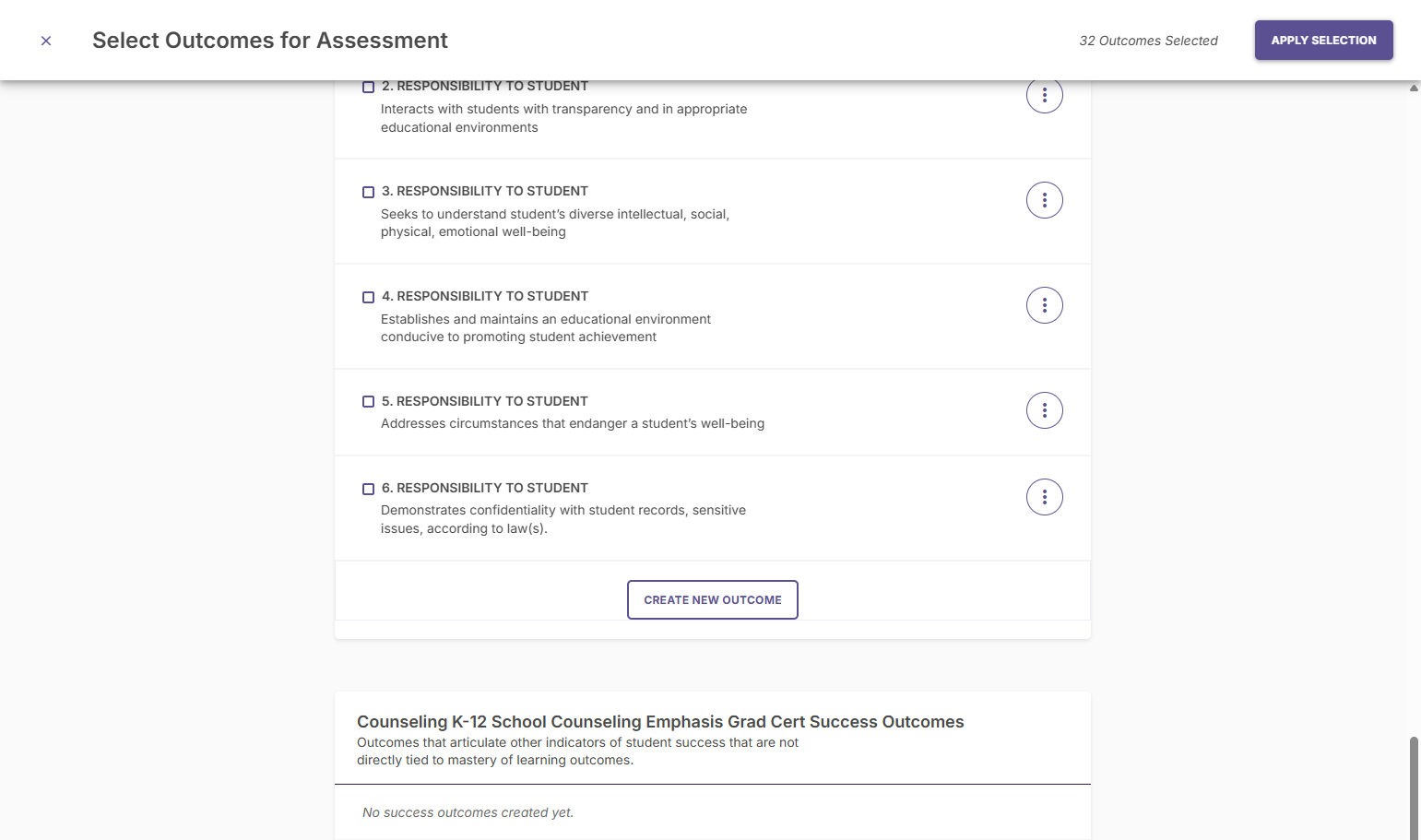The image size is (1421, 840).
Task: Click 'Select Outcomes for Assessment' heading
Action: [270, 41]
